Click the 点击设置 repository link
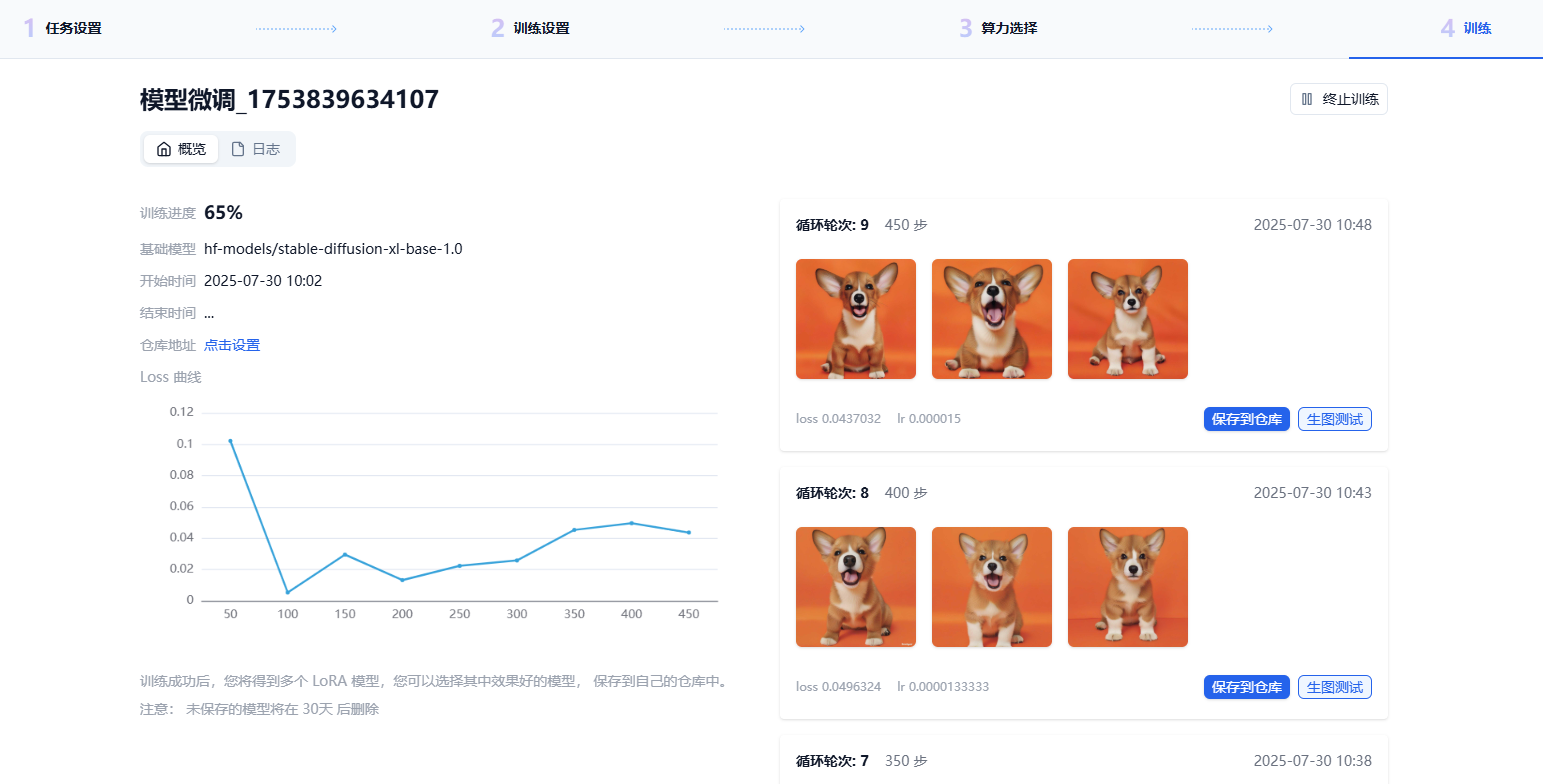Screen dimensions: 1543x784 232,345
